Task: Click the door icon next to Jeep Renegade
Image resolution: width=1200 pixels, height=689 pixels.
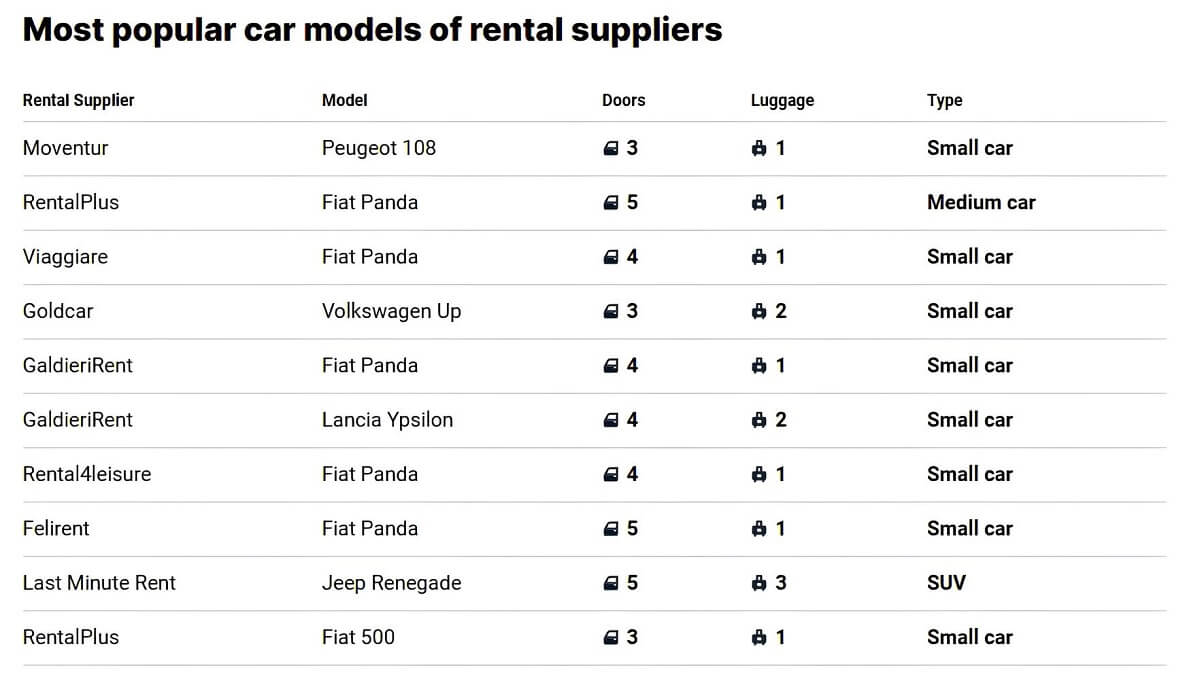Action: [x=611, y=583]
